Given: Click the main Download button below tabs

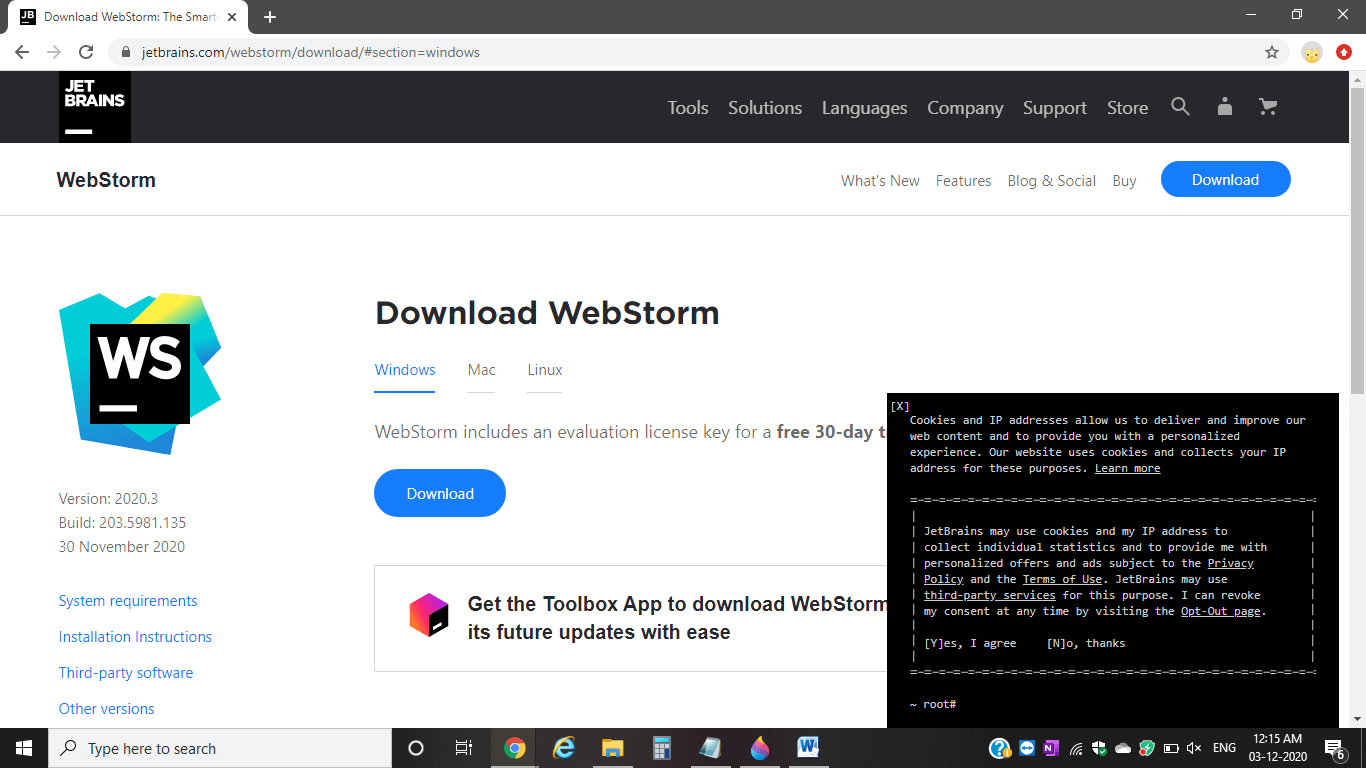Looking at the screenshot, I should click(x=440, y=493).
